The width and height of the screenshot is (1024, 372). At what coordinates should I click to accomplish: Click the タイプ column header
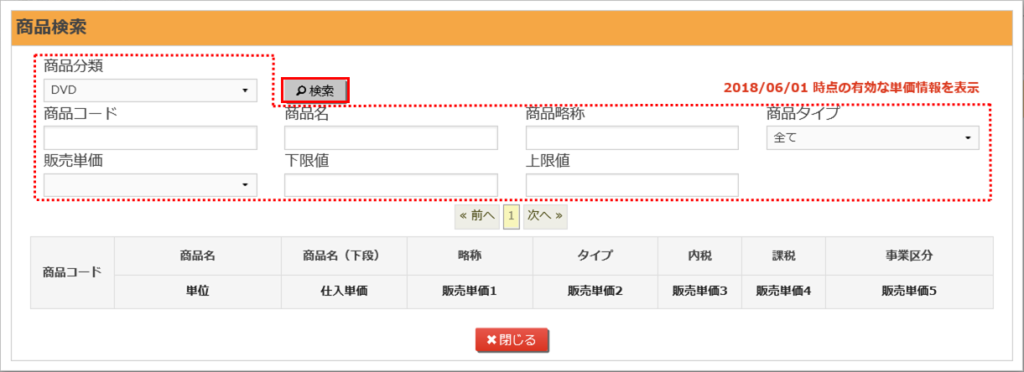(595, 256)
